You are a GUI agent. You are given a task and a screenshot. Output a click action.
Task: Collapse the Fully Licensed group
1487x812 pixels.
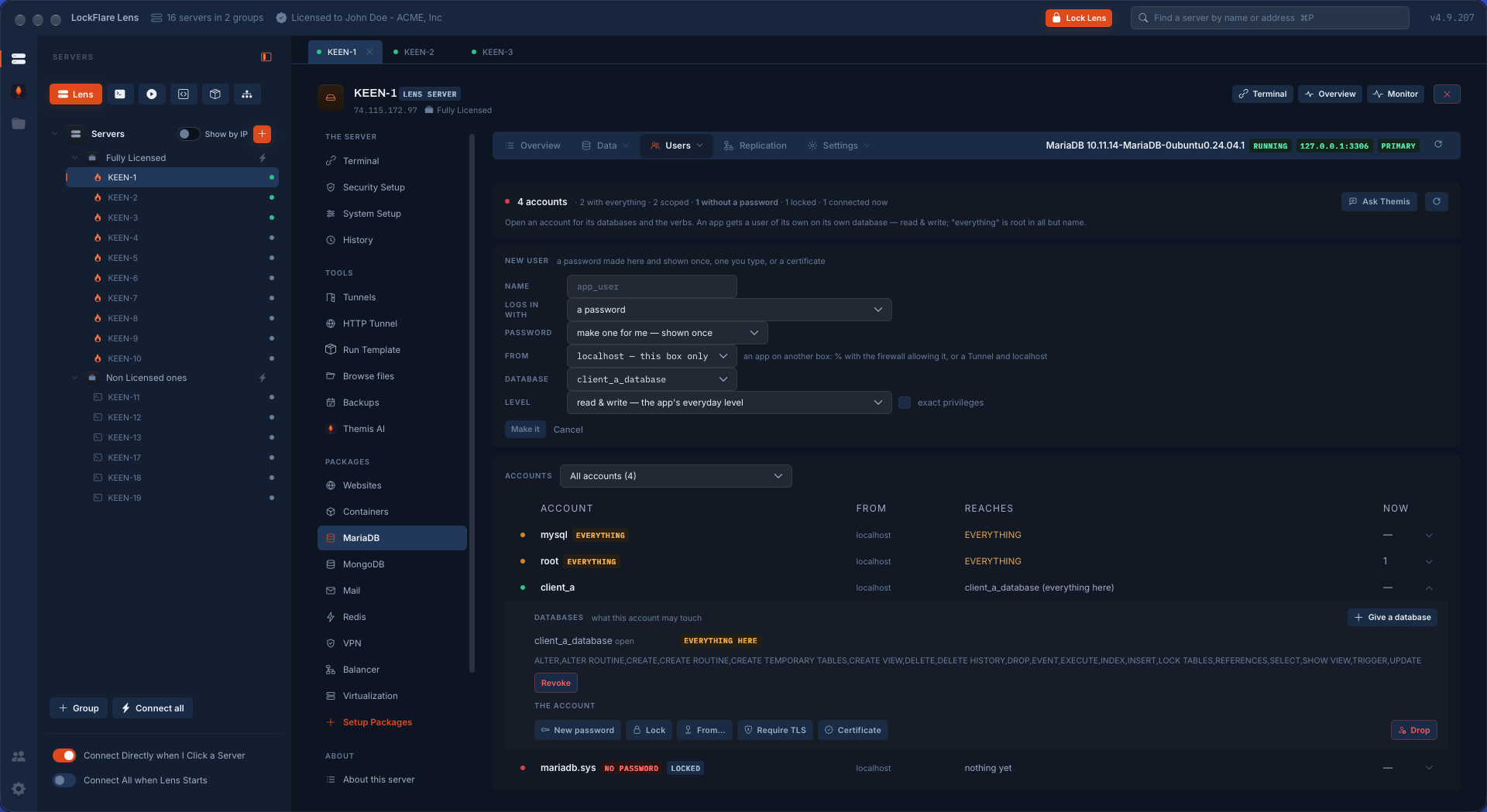coord(75,158)
